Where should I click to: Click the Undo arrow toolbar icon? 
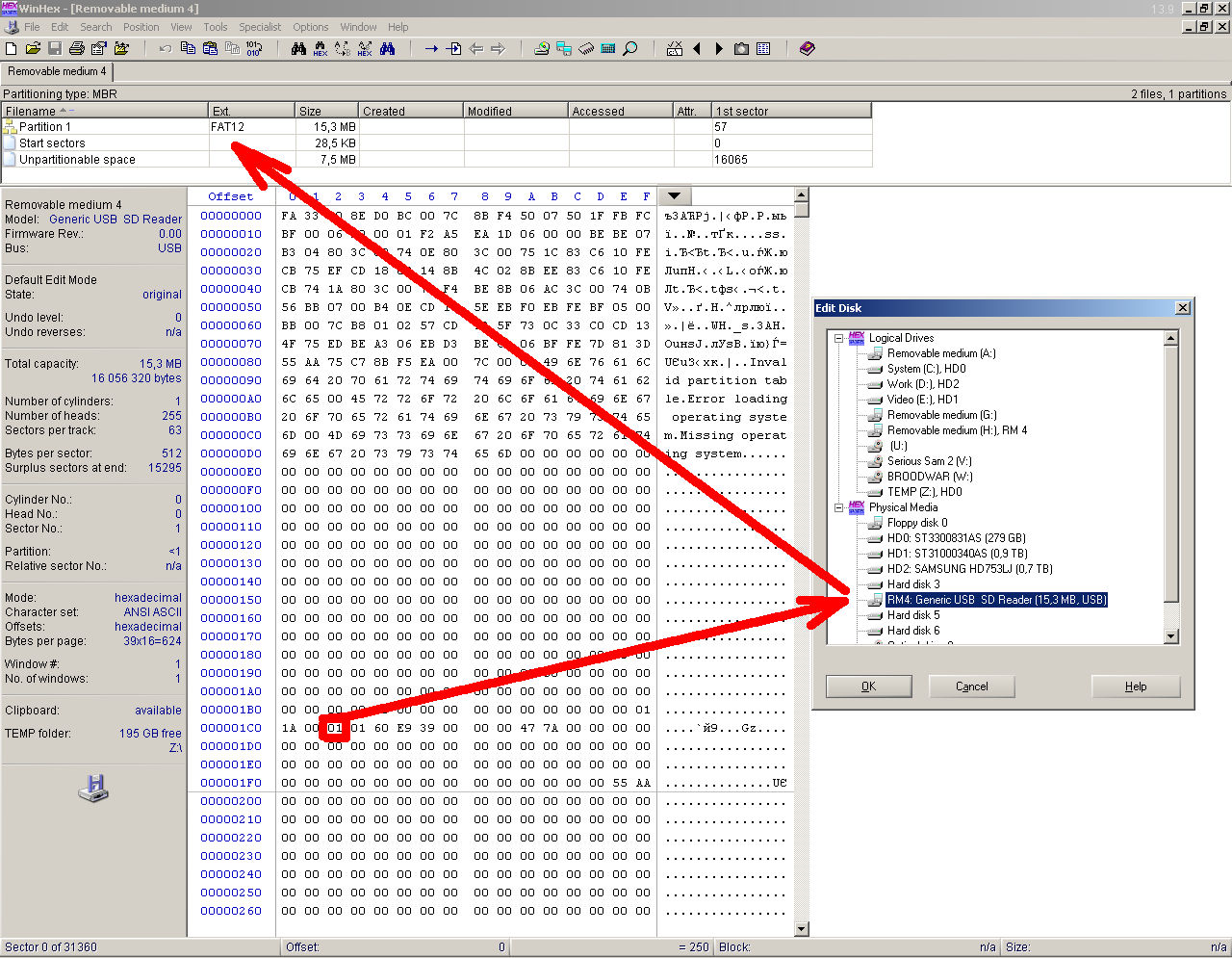166,48
